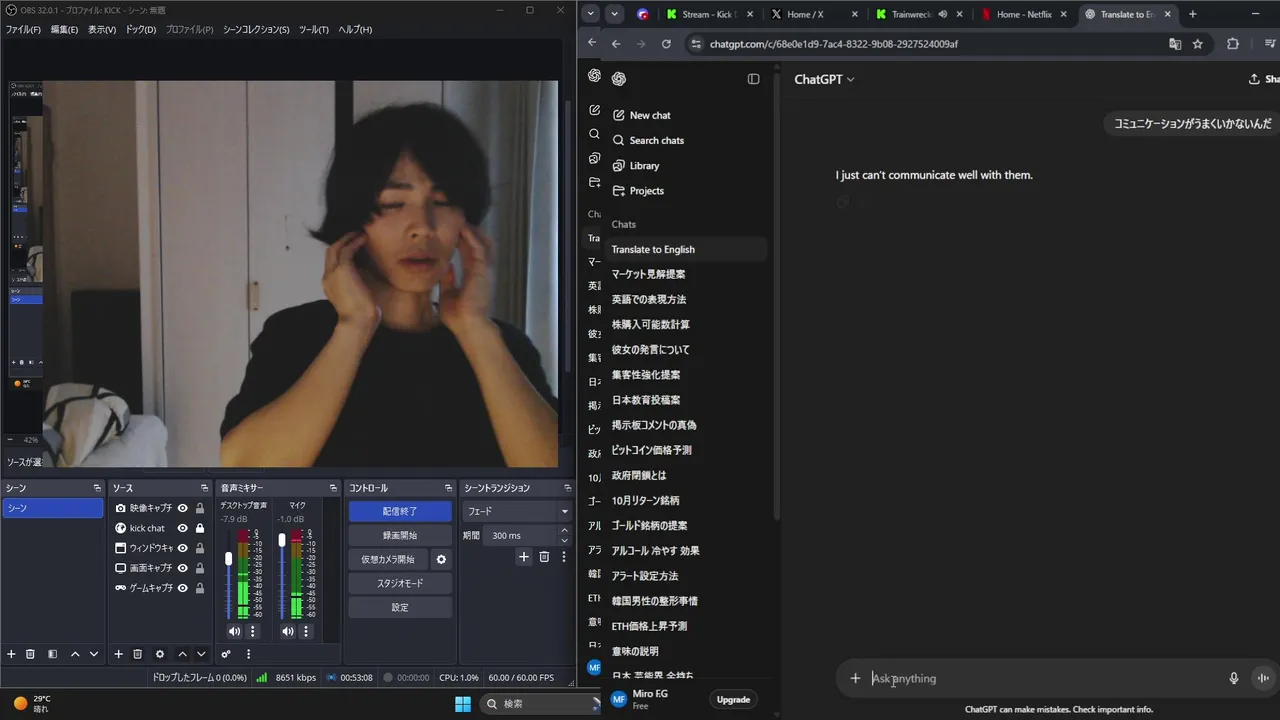This screenshot has height=720, width=1280.
Task: Add a new scene in OBS Scenes panel
Action: tap(11, 654)
